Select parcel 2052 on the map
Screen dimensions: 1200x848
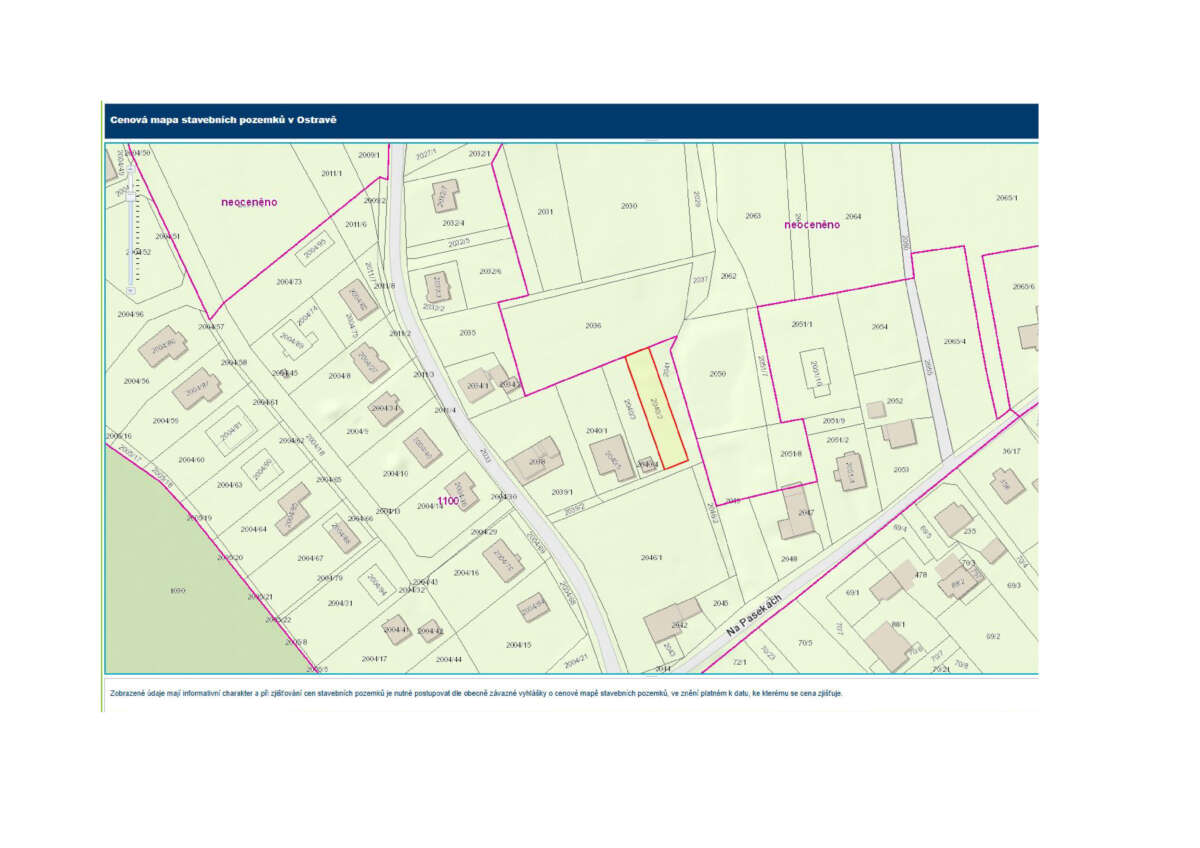895,401
